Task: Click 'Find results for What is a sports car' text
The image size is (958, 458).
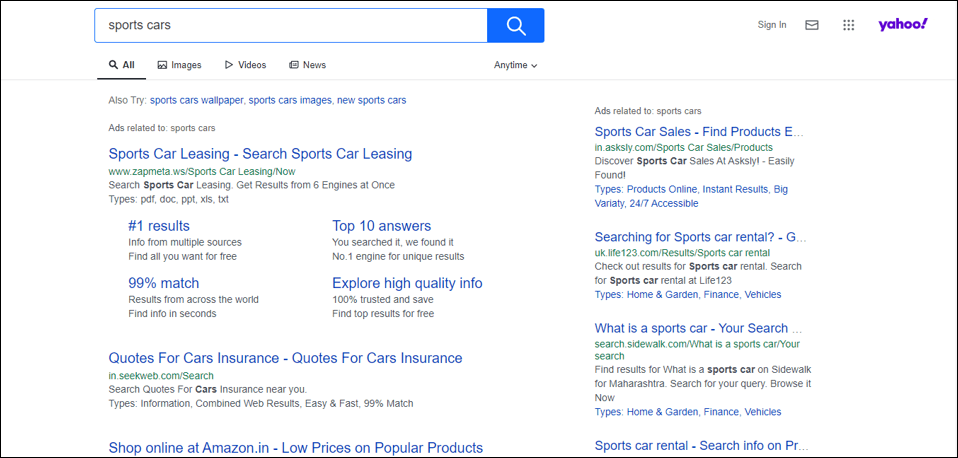Action: [x=703, y=383]
